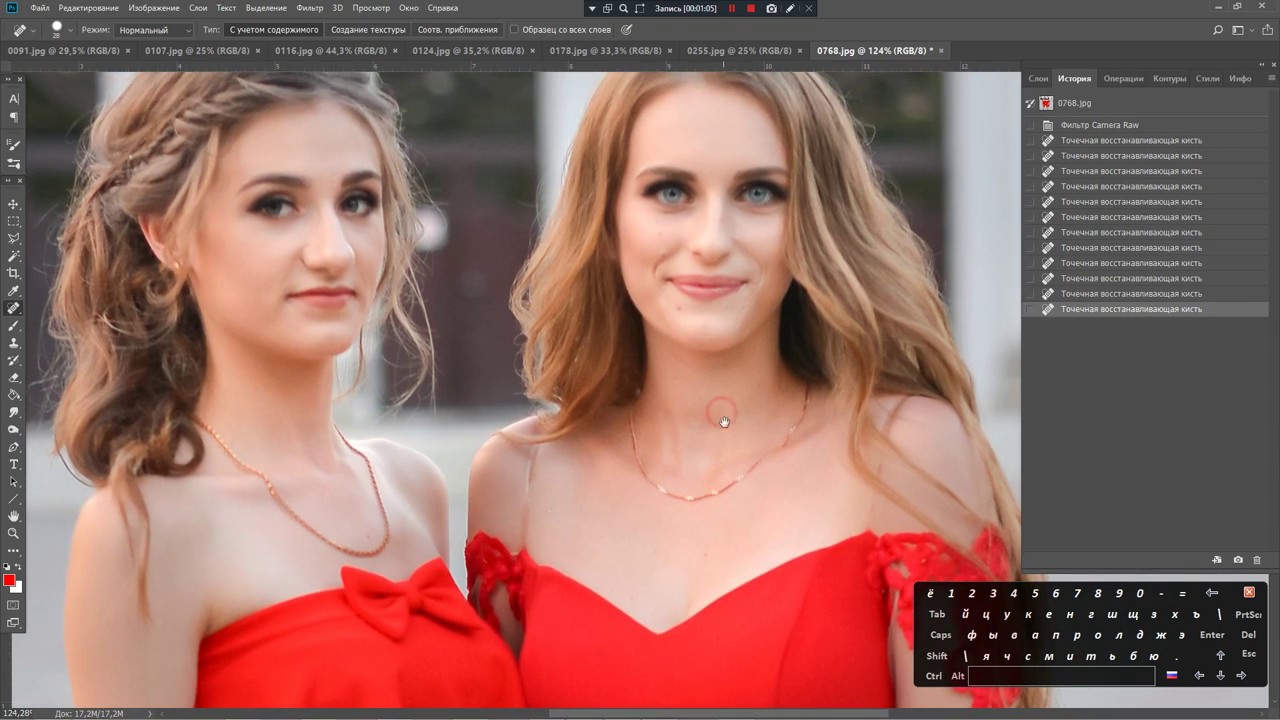The height and width of the screenshot is (720, 1280).
Task: Stop the screen recording
Action: point(751,8)
